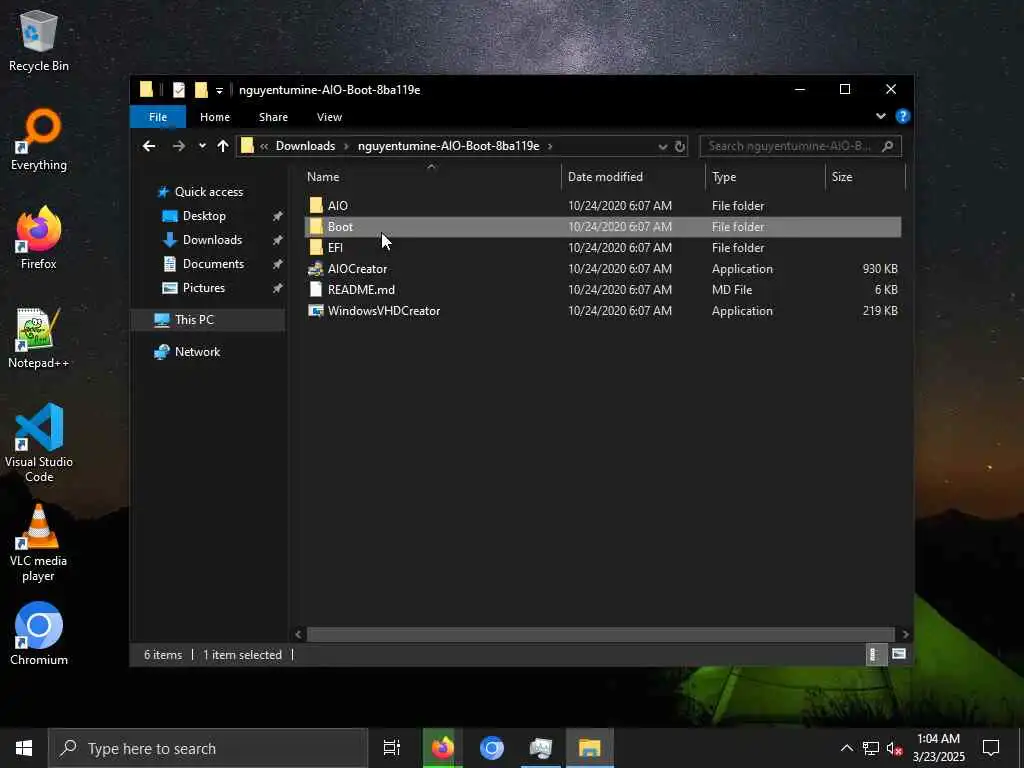Click scroll right arrow of file list

pos(905,634)
